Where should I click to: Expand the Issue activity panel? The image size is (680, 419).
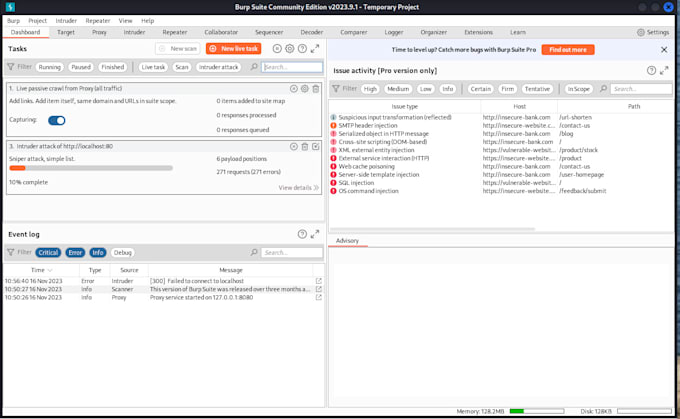pos(664,70)
